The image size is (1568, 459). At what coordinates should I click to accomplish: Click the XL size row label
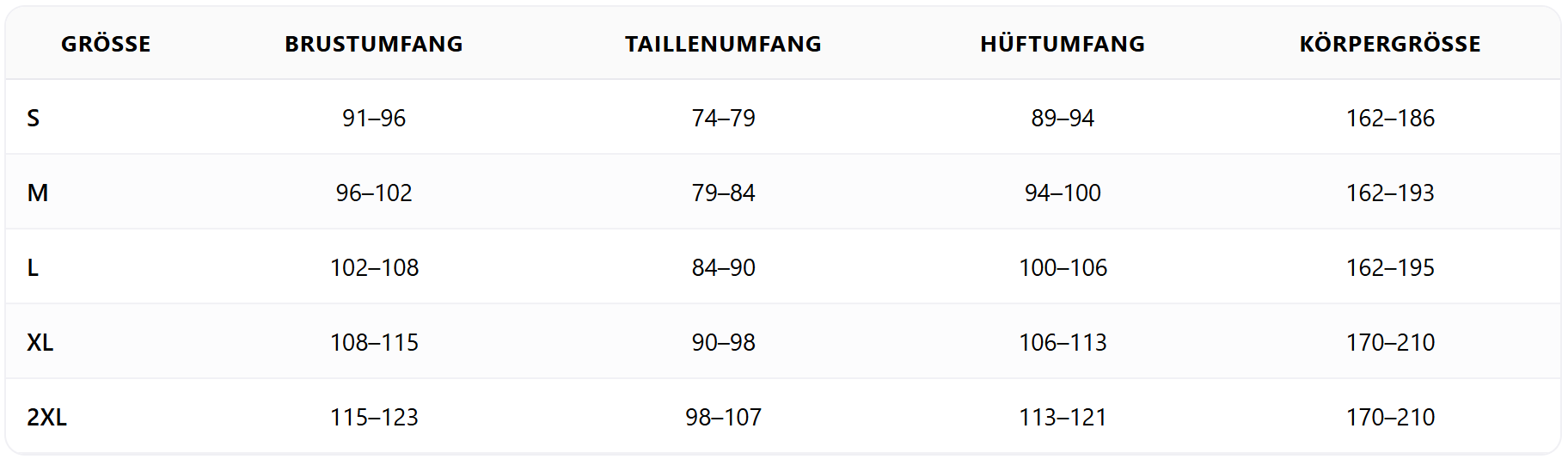(x=40, y=342)
